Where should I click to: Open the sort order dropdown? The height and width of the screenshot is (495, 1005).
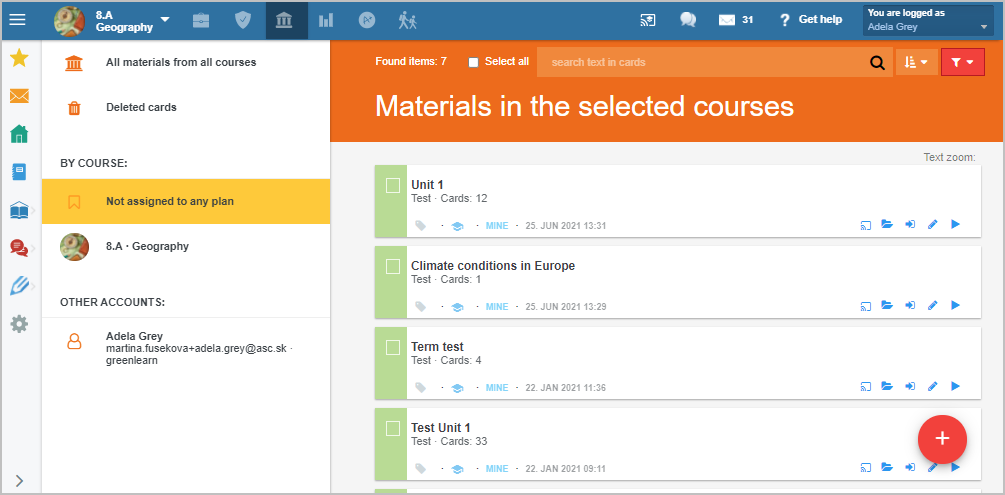[x=917, y=62]
